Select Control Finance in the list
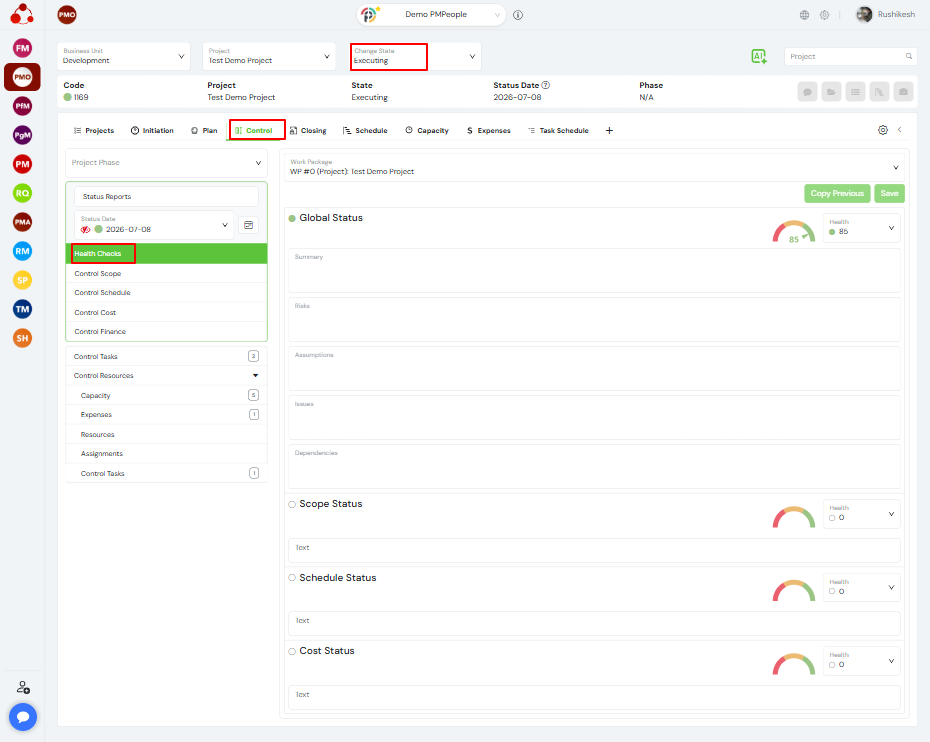Image resolution: width=930 pixels, height=742 pixels. point(166,332)
